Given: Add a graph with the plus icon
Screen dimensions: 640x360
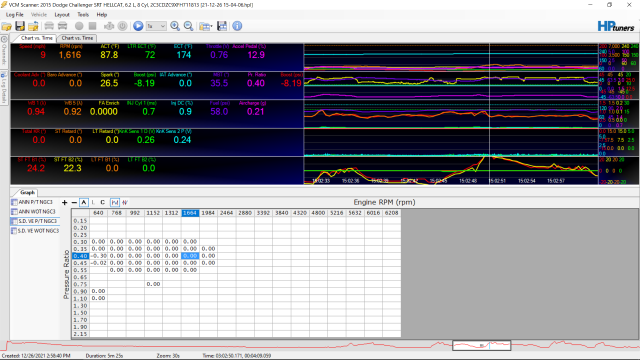Looking at the screenshot, I should click(64, 202).
